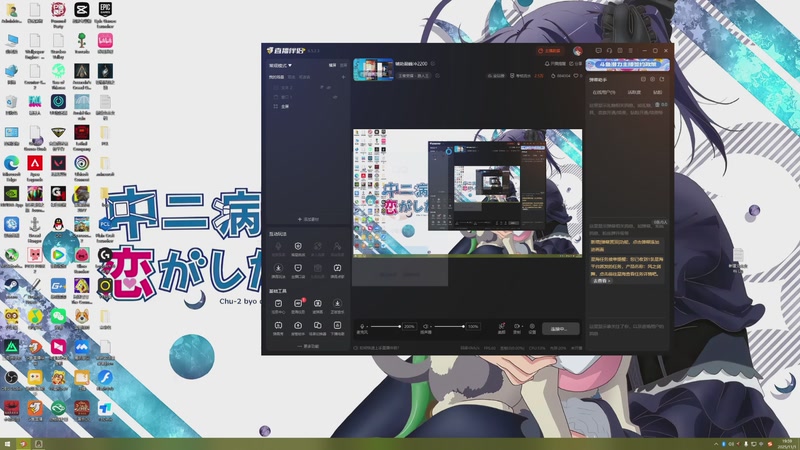Image resolution: width=800 pixels, height=450 pixels.
Task: Adjust the microphone volume slider
Action: tap(385, 327)
